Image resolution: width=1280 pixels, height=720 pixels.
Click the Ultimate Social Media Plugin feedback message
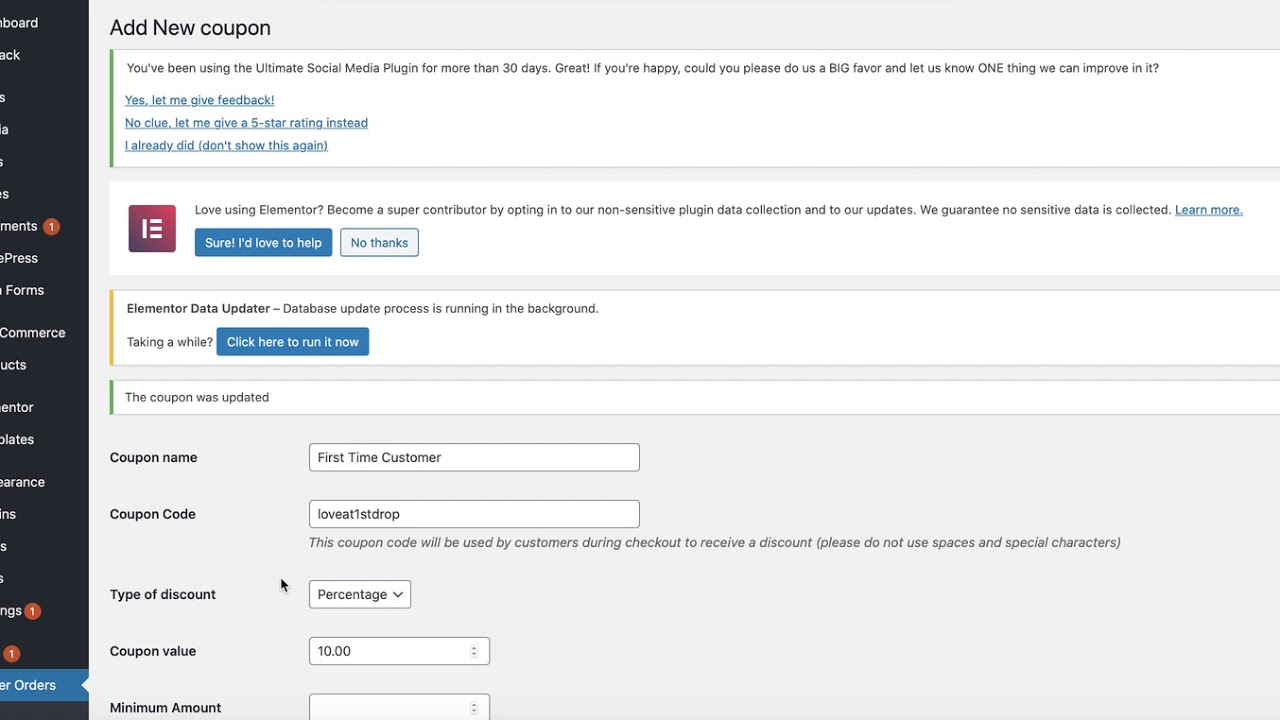coord(643,68)
